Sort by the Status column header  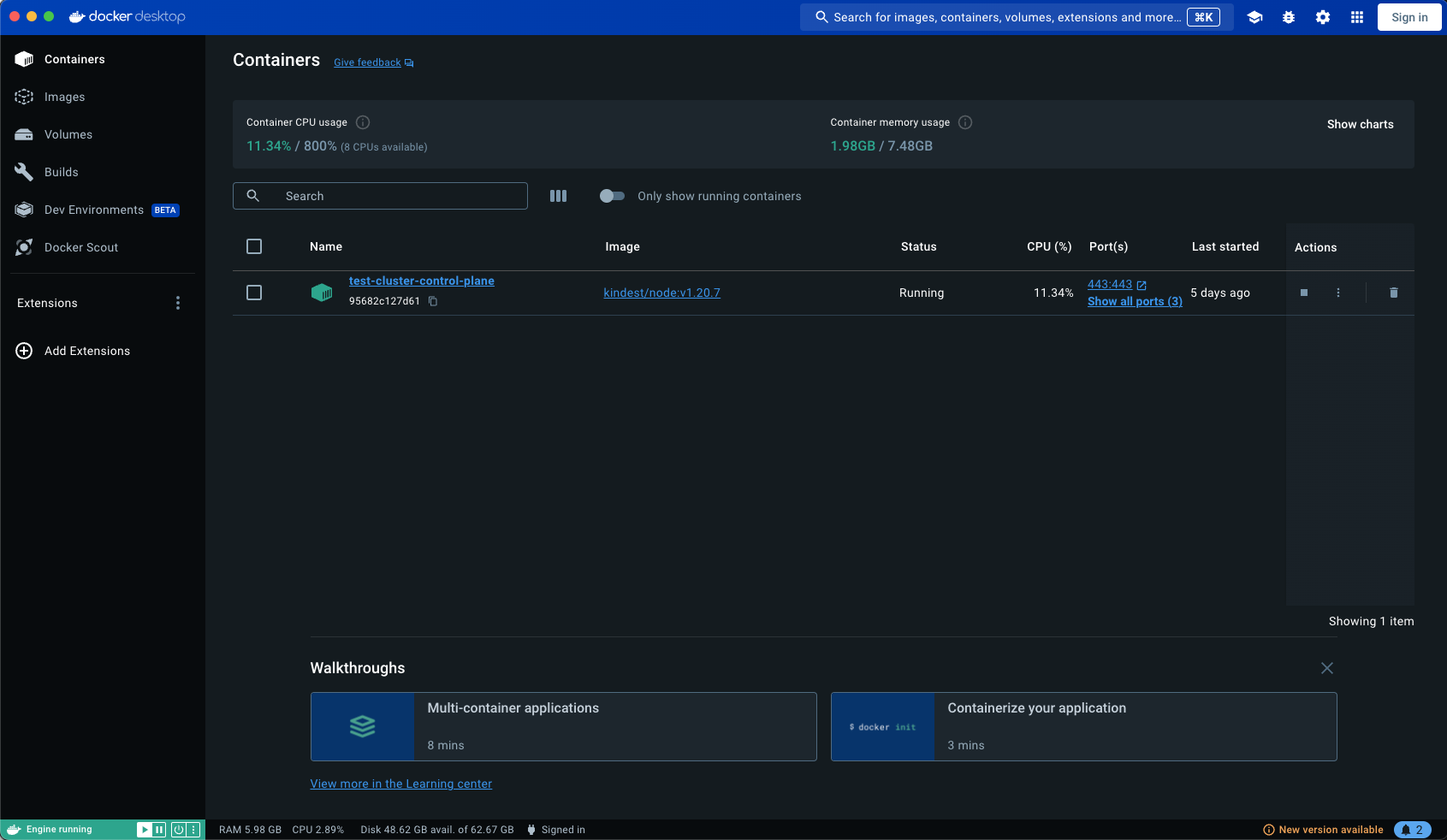tap(918, 246)
